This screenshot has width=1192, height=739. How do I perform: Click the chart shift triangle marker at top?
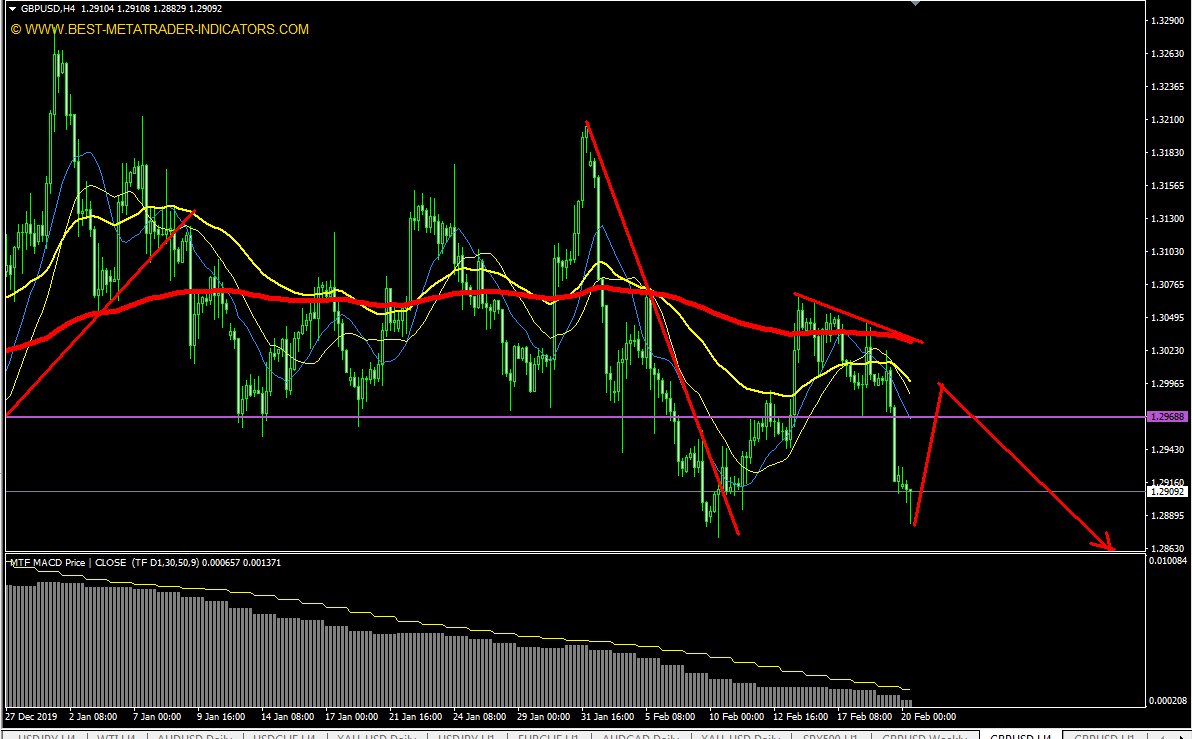click(913, 4)
